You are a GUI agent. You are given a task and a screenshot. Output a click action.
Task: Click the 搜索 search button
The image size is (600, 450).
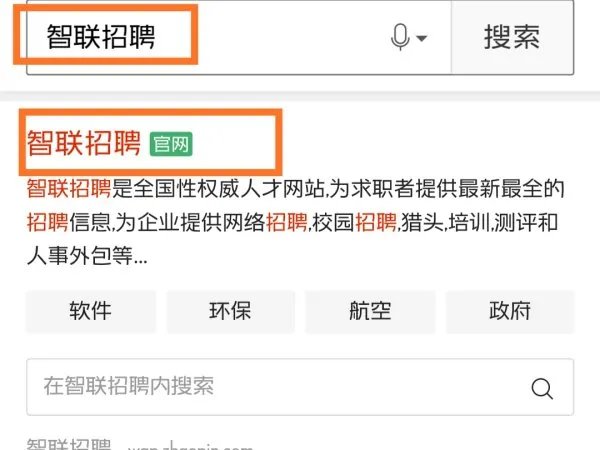(x=512, y=37)
